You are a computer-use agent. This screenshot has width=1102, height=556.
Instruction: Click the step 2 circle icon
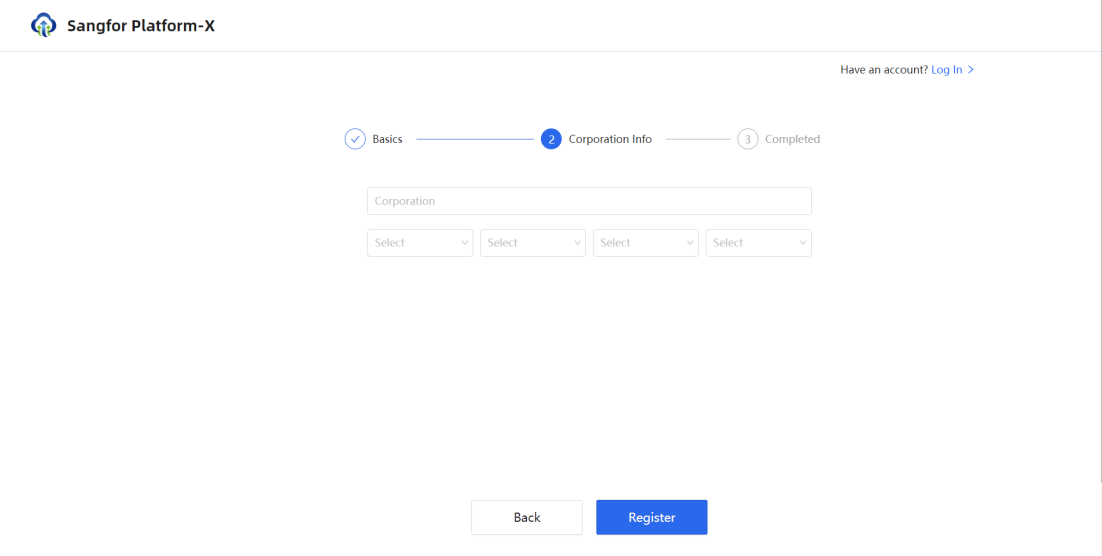pos(551,139)
